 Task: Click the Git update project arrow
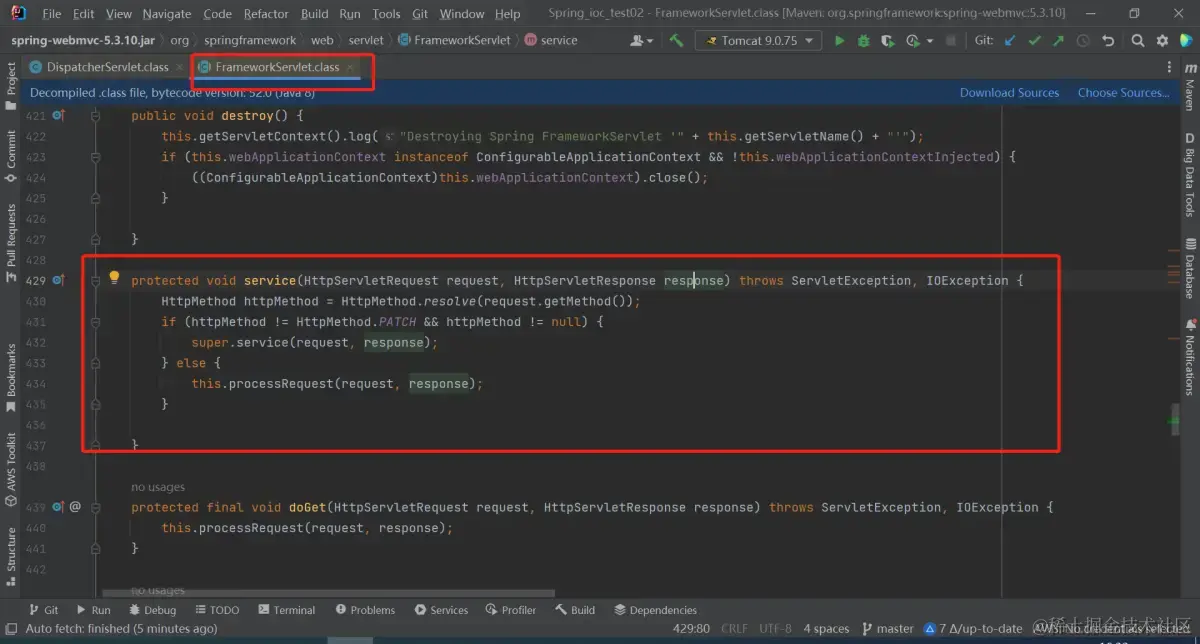[1010, 40]
